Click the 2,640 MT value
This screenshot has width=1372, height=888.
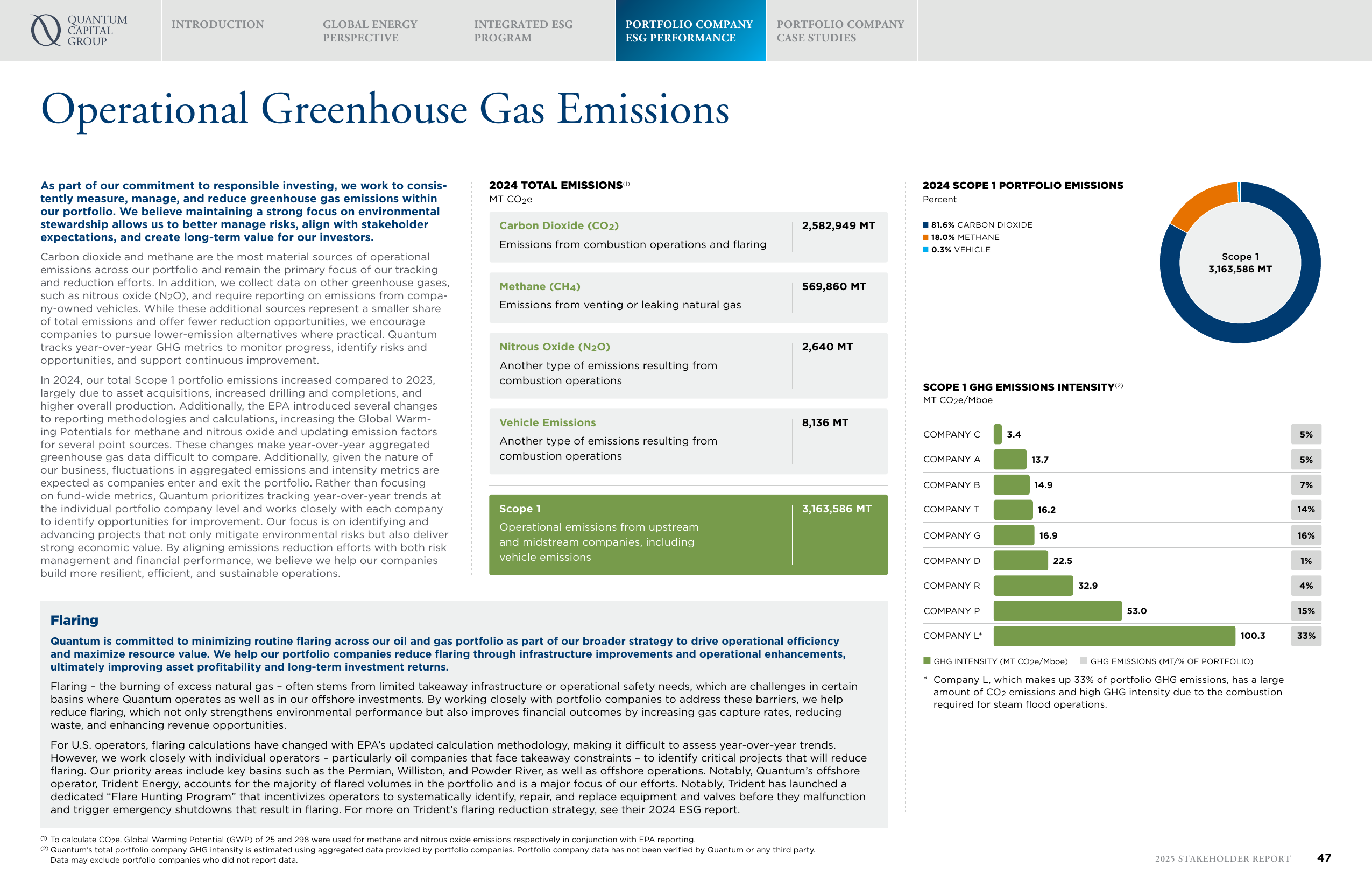pos(828,347)
